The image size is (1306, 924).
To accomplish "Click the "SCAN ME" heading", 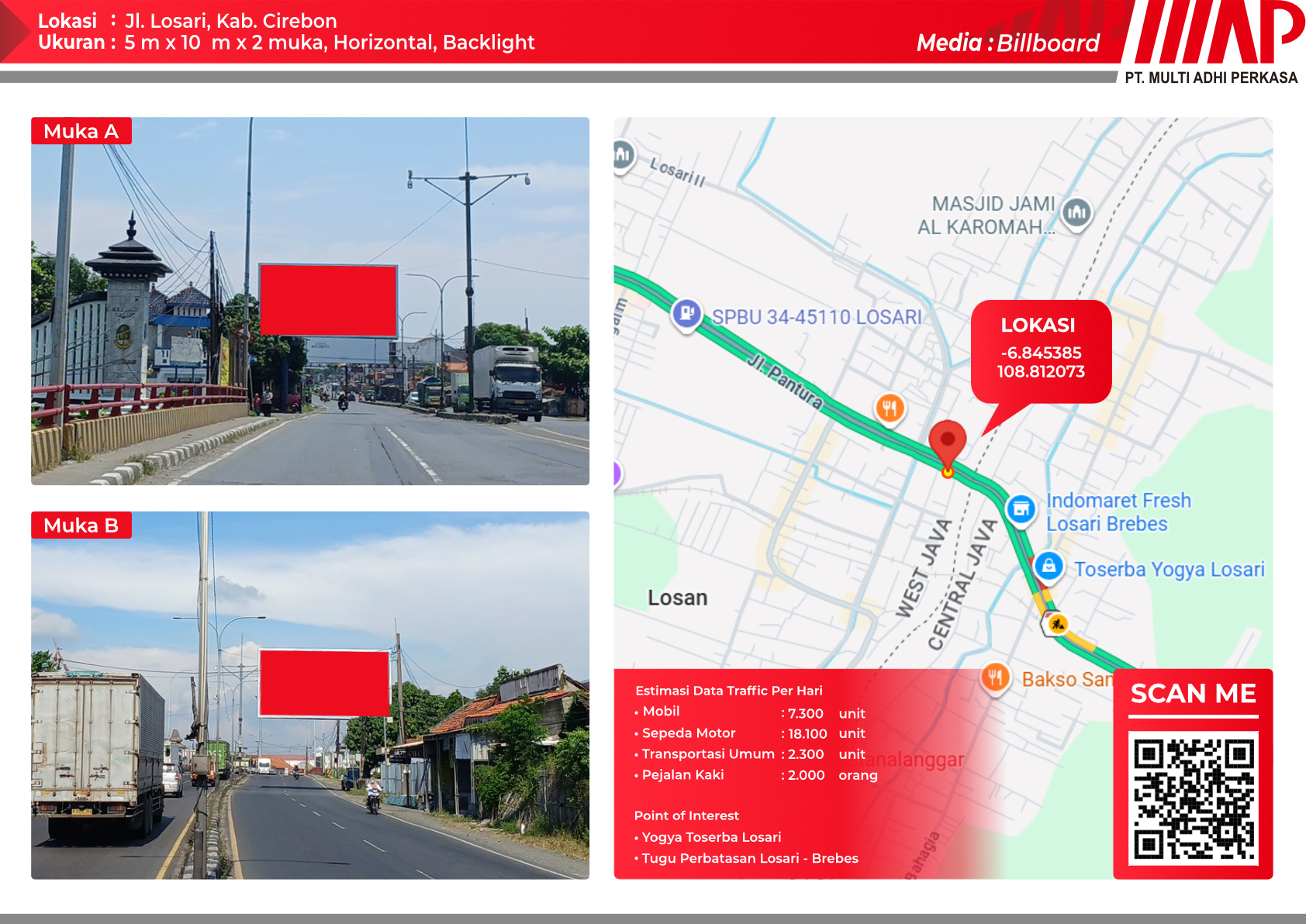I will tap(1194, 693).
